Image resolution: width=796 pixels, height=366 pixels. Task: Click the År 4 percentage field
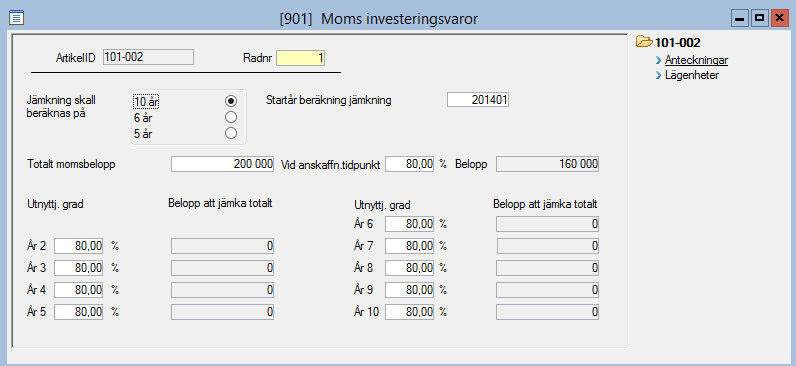[79, 290]
